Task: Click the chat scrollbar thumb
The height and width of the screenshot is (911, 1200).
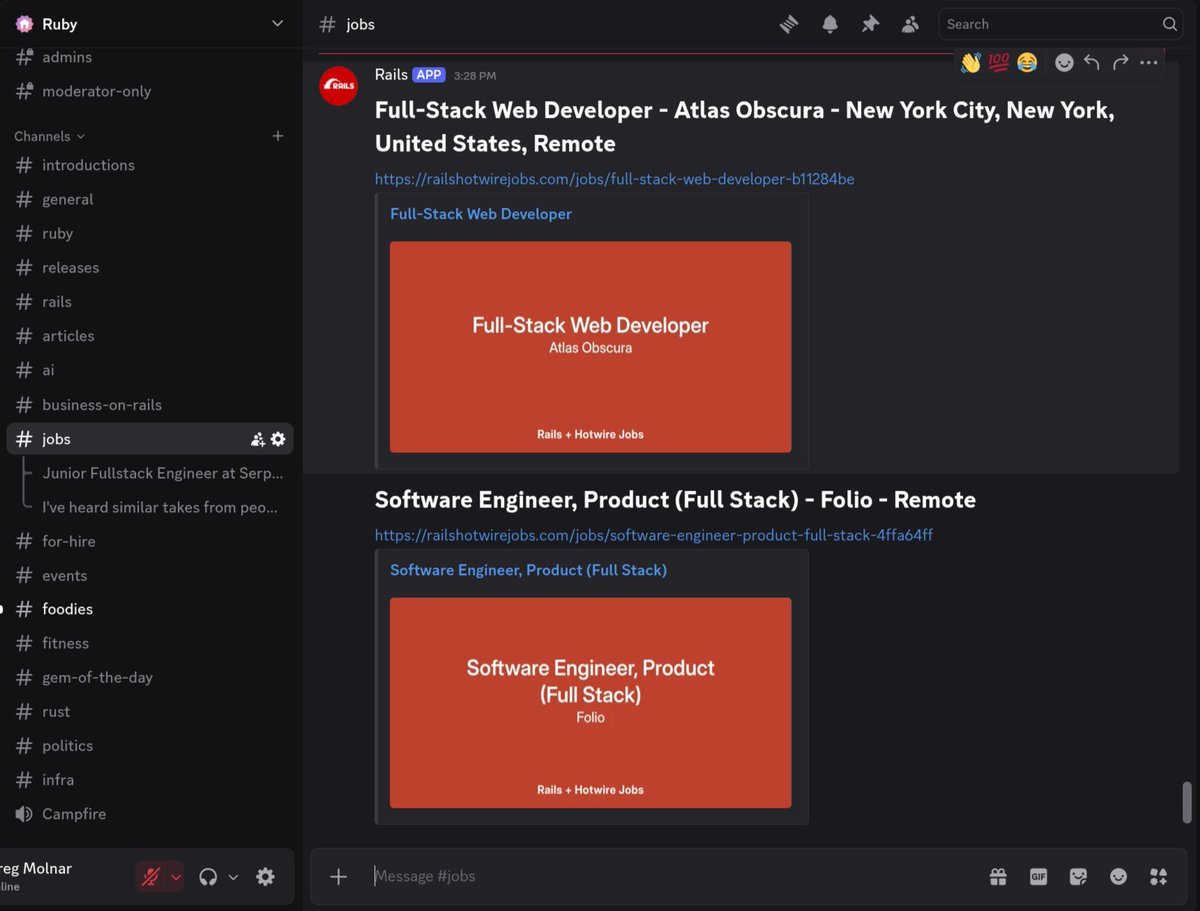Action: pyautogui.click(x=1187, y=802)
